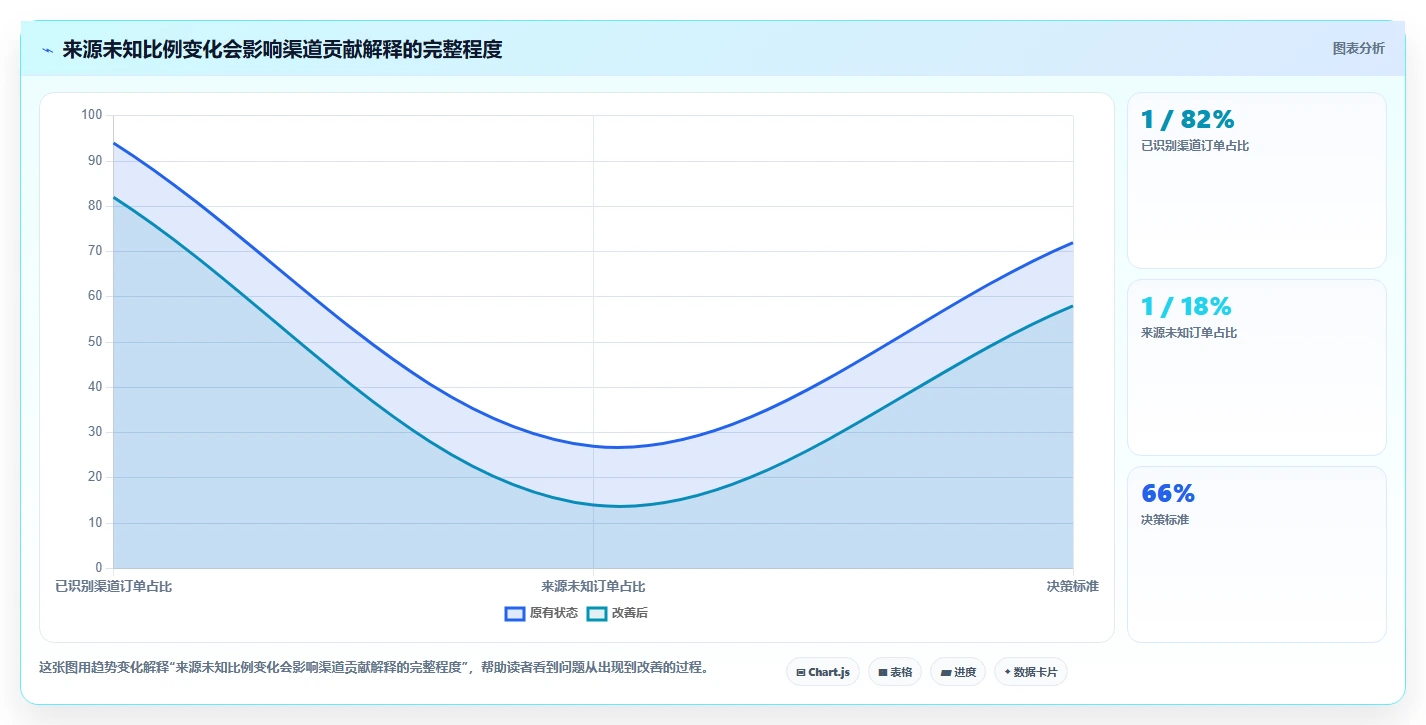
Task: Click the y-axis value 50
Action: click(x=96, y=342)
